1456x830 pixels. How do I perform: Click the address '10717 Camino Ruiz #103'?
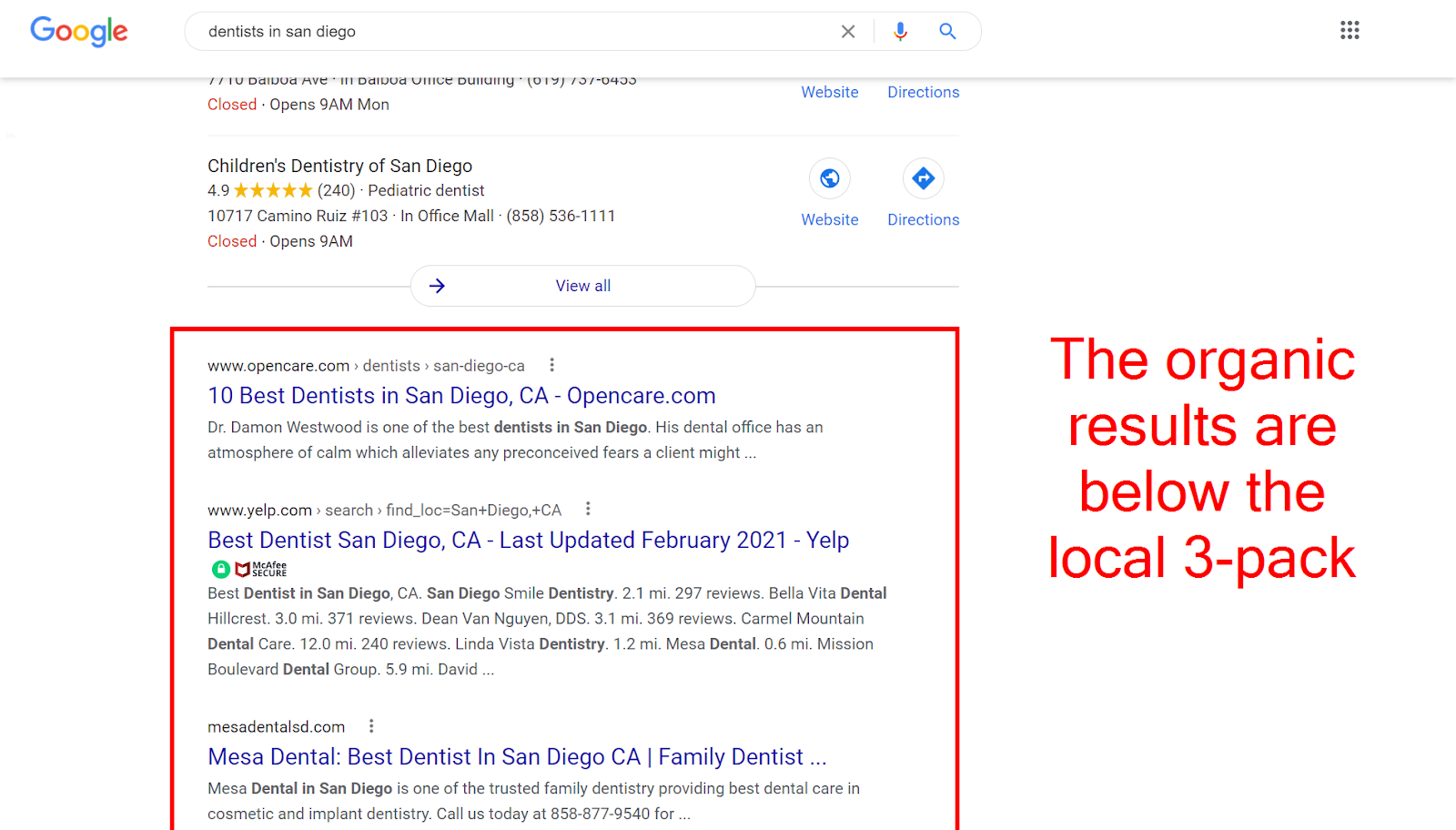(298, 216)
